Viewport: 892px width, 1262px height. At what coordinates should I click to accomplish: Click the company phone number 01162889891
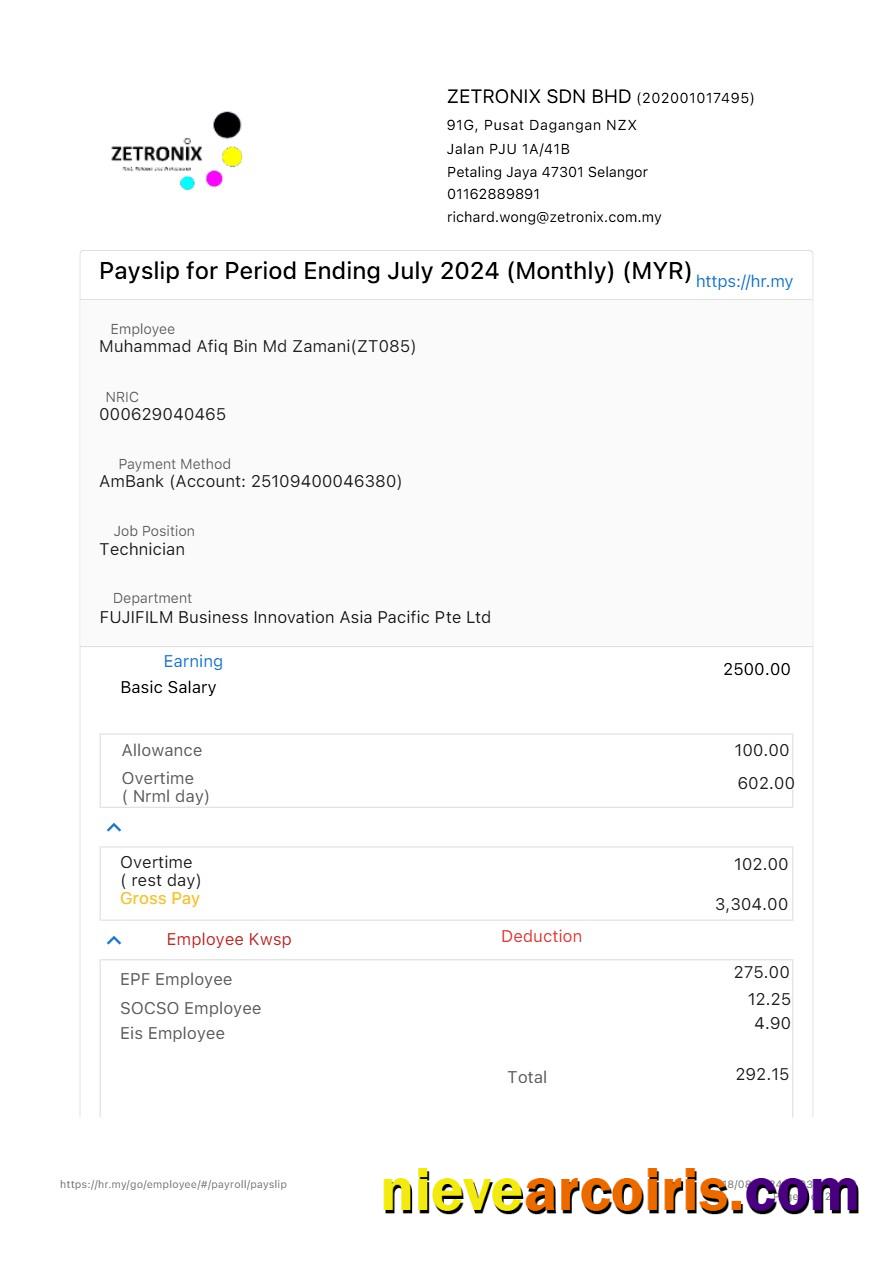(493, 194)
